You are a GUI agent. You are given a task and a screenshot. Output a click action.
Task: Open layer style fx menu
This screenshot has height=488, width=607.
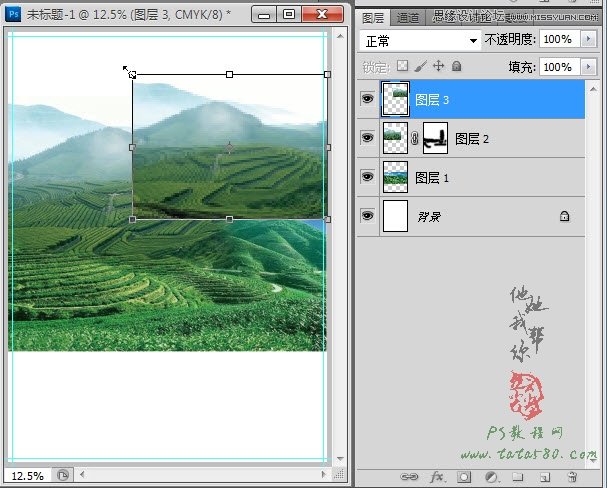tap(437, 477)
